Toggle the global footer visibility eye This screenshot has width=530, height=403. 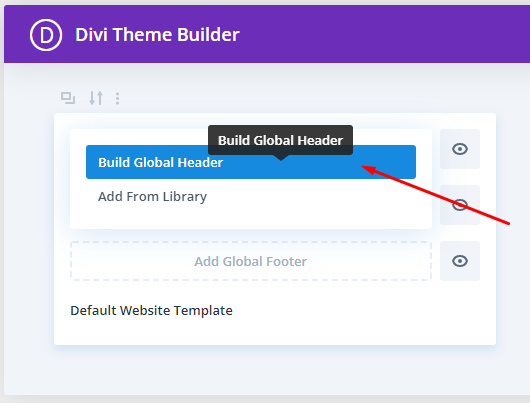tap(460, 261)
